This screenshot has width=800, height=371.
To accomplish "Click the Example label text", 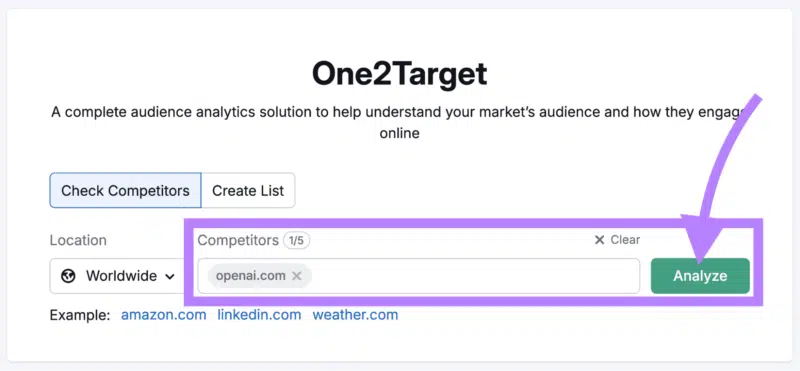I will (80, 315).
